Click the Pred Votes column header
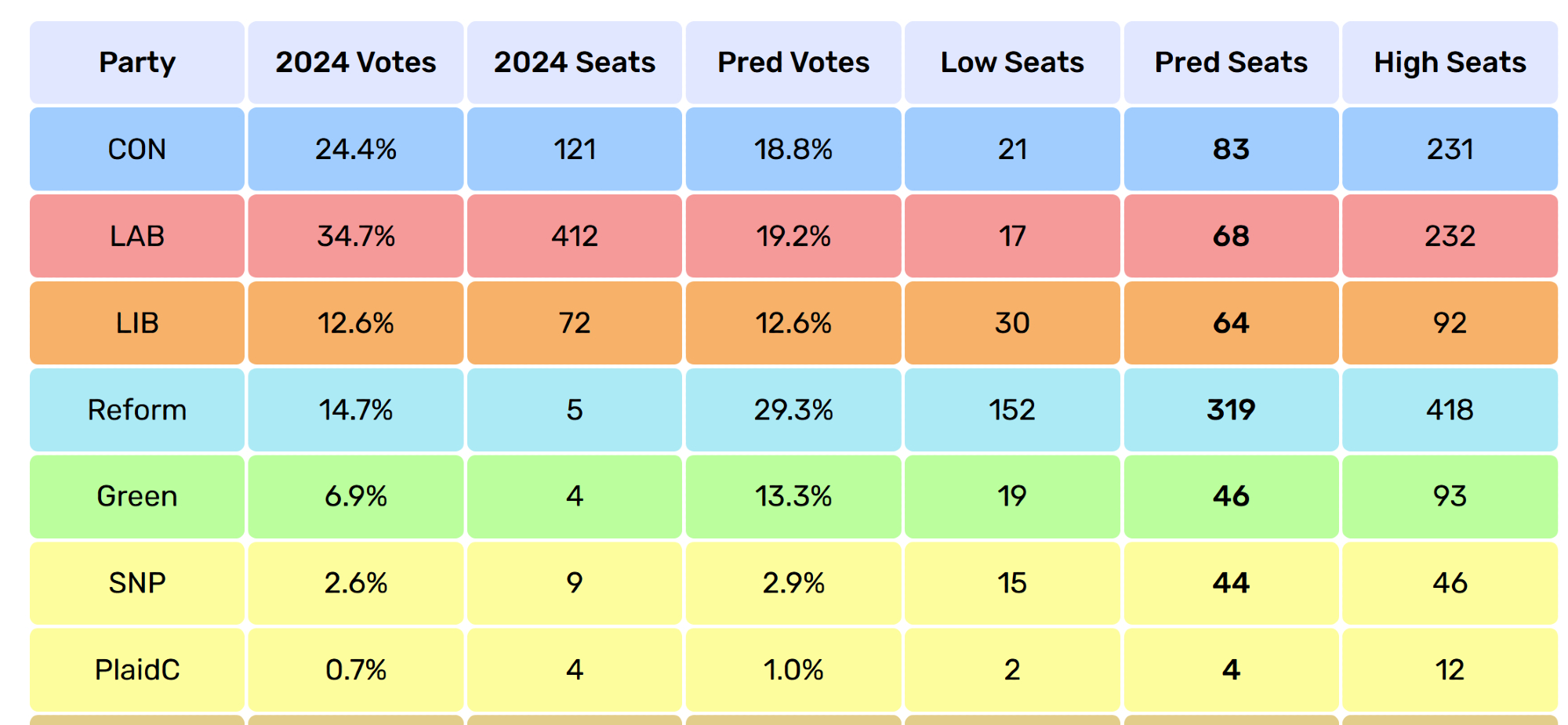 point(793,63)
